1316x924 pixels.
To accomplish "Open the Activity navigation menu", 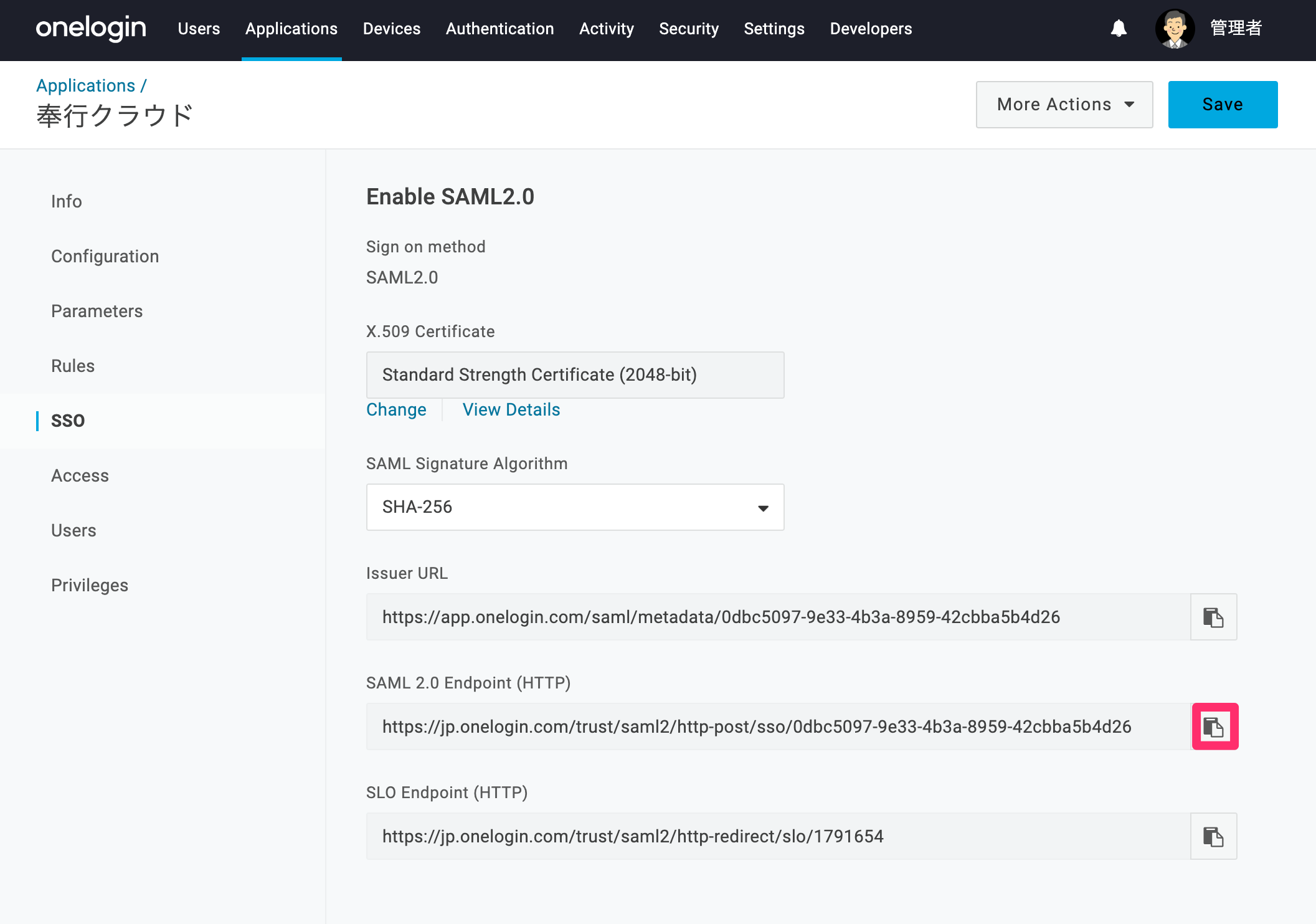I will (607, 29).
